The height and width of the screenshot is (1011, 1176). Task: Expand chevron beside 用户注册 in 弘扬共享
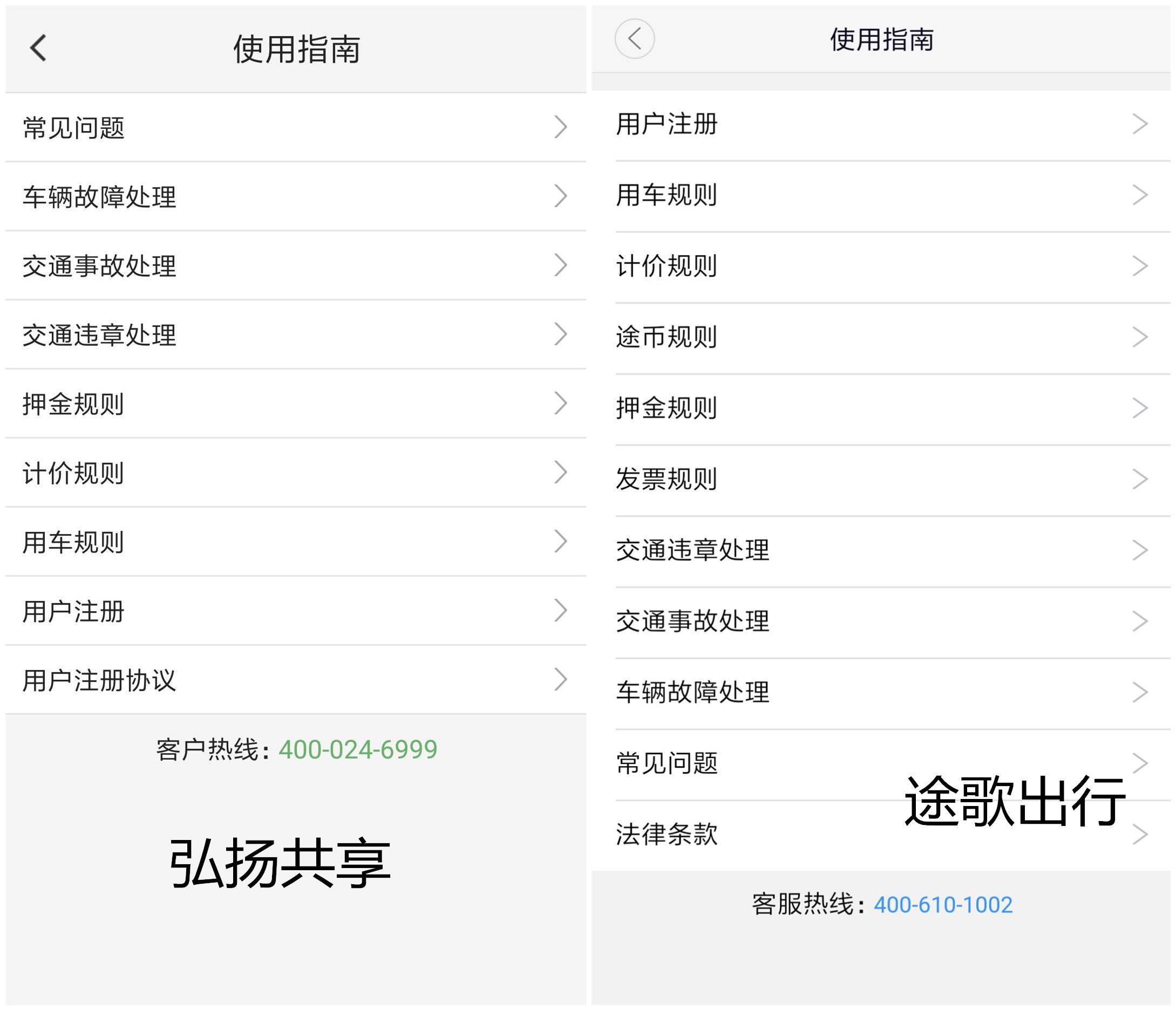561,611
